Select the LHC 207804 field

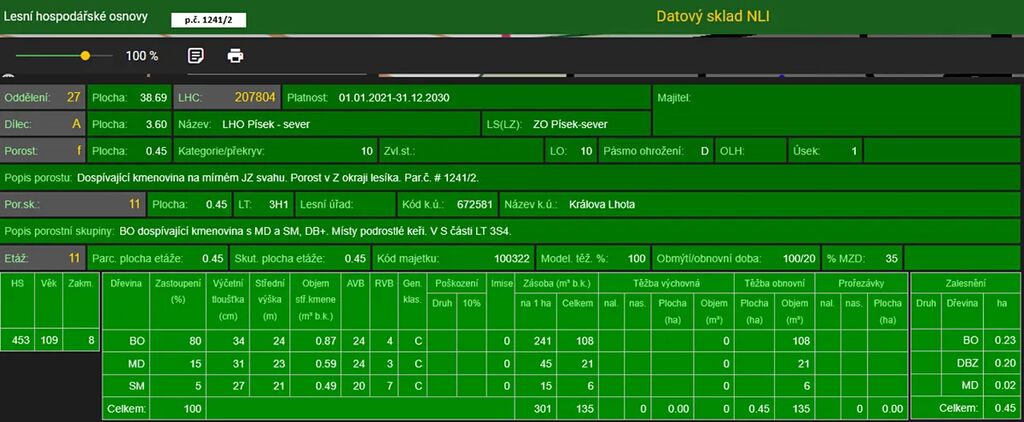pyautogui.click(x=227, y=98)
